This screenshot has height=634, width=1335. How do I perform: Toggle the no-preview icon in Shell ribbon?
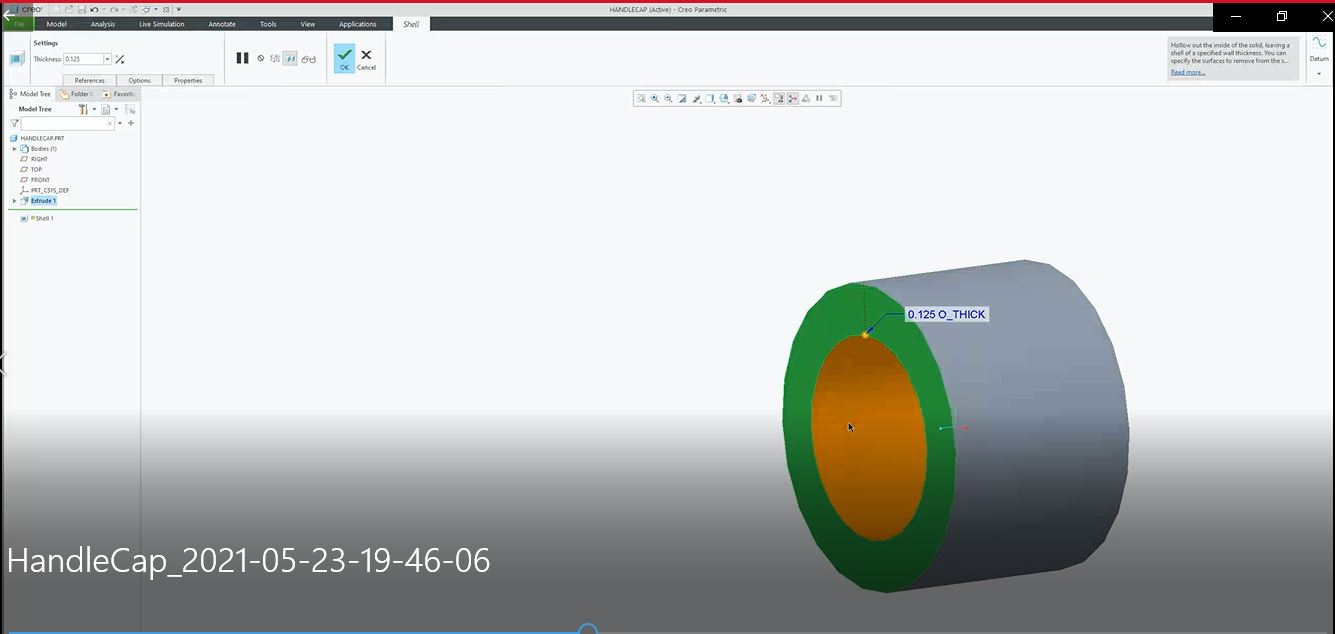click(261, 58)
